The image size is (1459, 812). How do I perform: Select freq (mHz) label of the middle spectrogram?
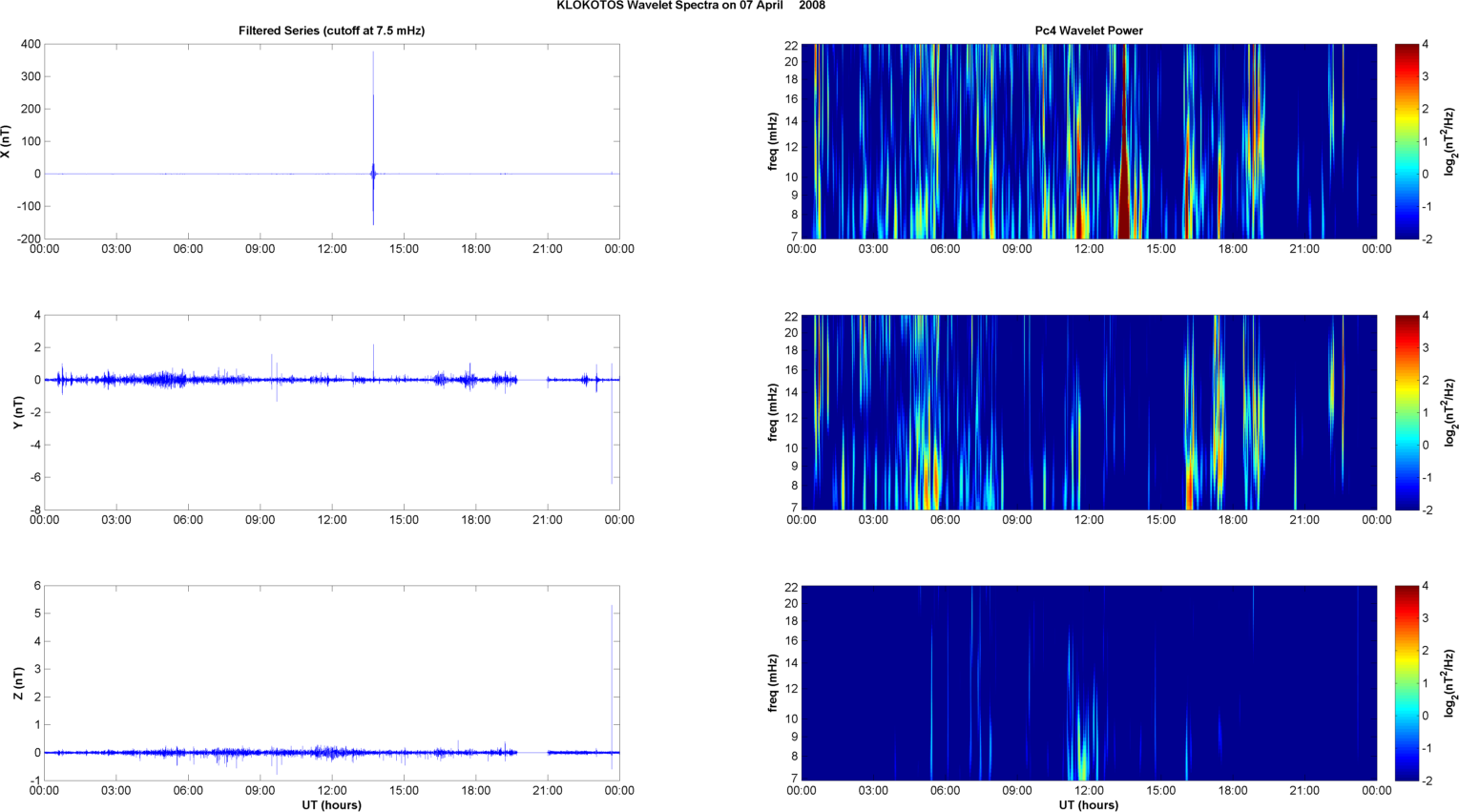pos(772,412)
